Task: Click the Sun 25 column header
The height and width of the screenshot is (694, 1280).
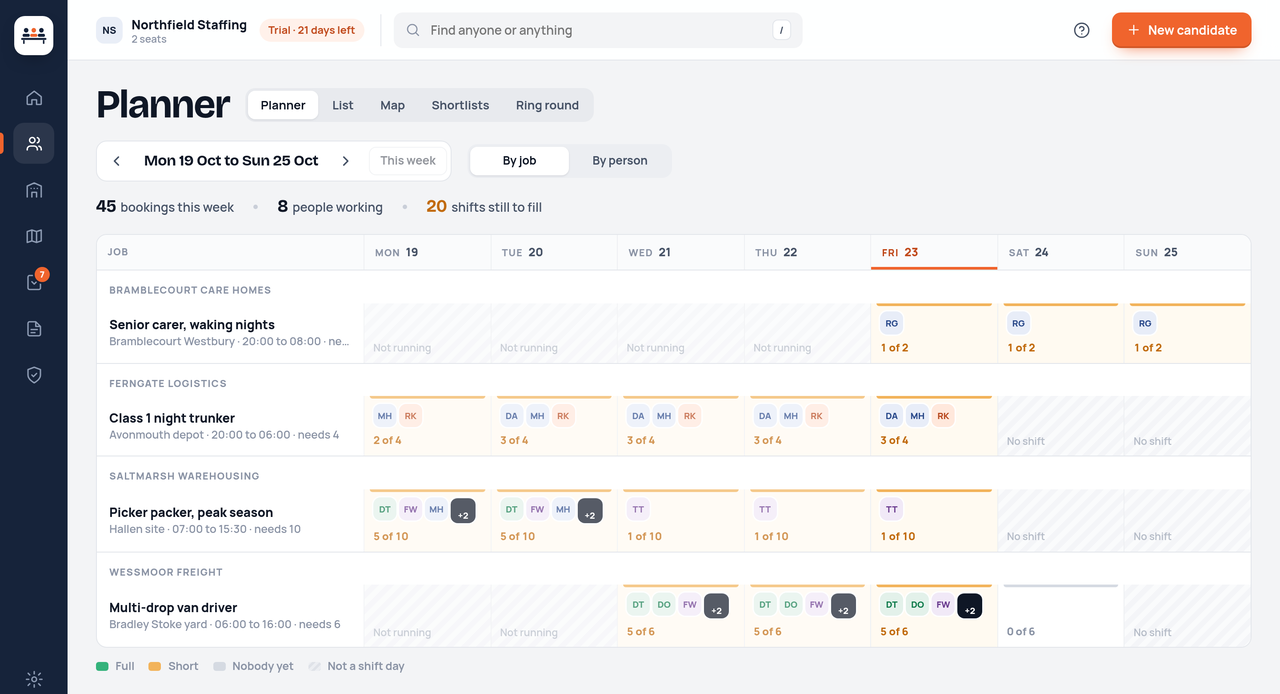Action: [x=1187, y=253]
